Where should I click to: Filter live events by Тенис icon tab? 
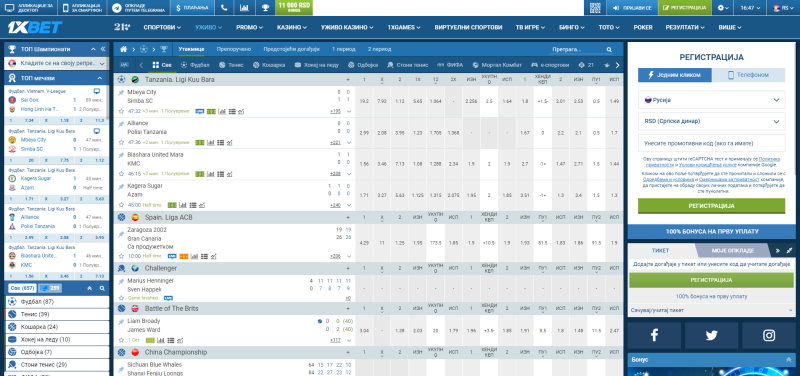(x=232, y=65)
